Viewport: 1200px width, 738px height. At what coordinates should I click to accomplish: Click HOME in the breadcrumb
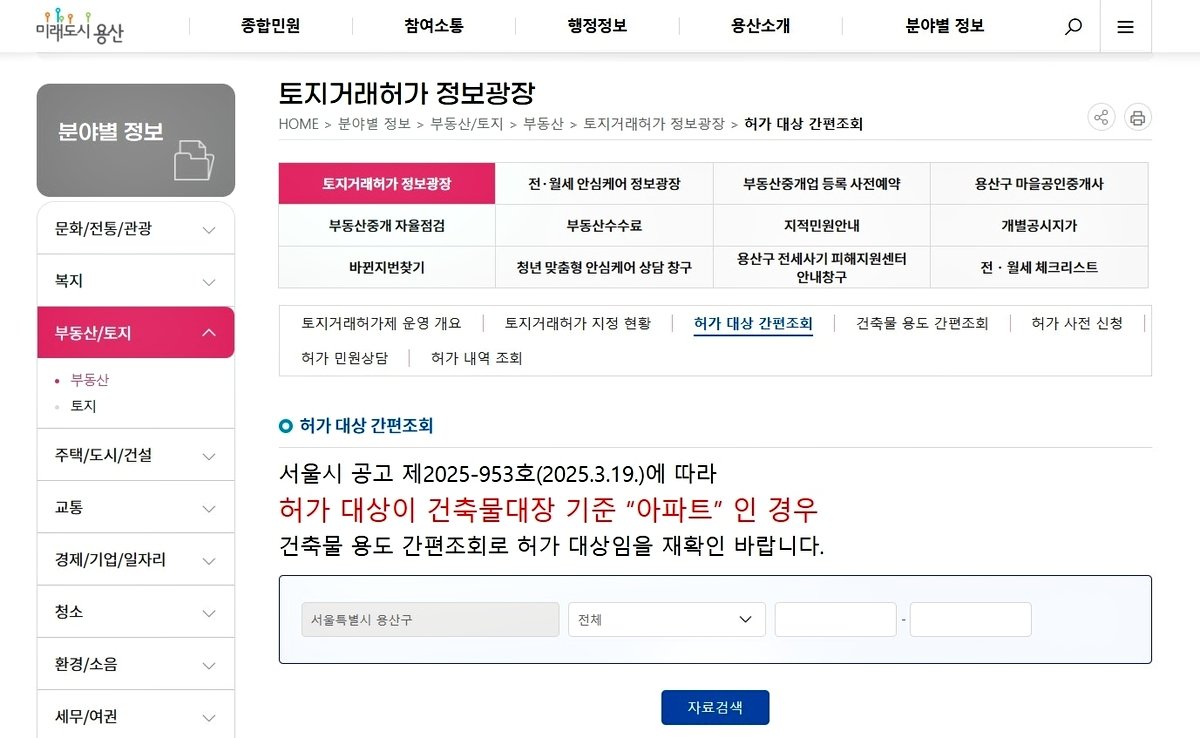(298, 124)
